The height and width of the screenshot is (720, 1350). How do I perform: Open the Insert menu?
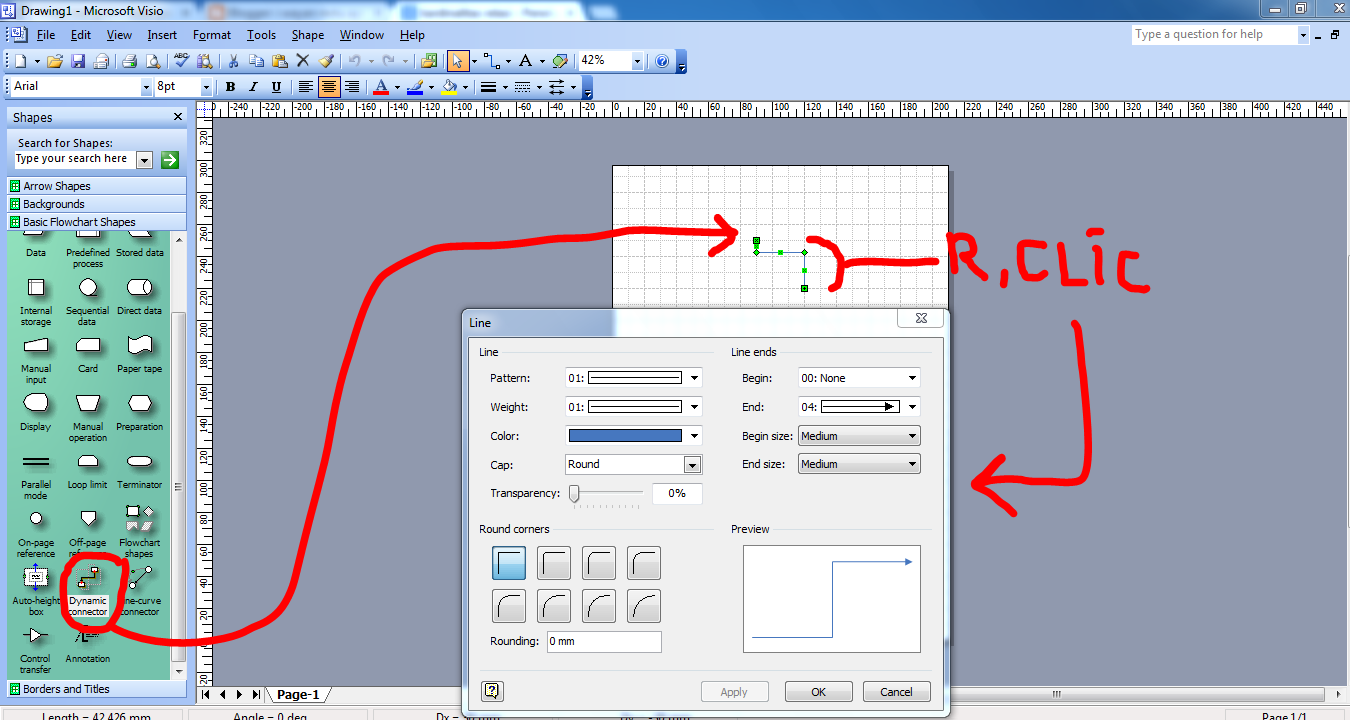[162, 35]
